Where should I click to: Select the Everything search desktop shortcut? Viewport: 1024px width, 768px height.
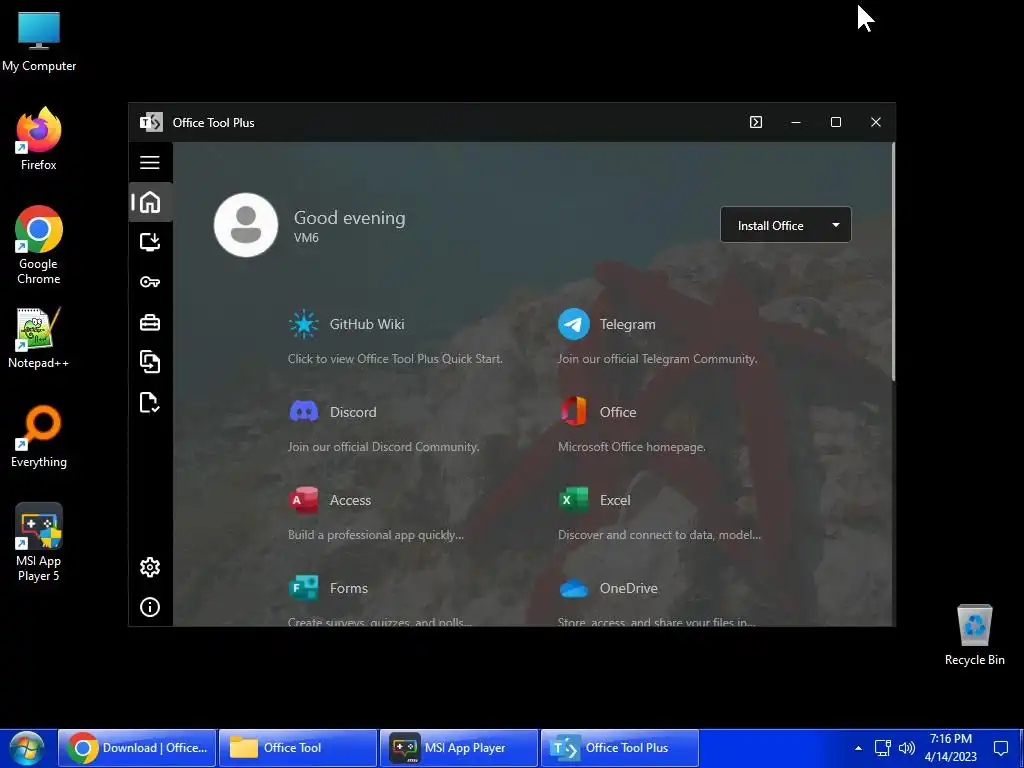(39, 437)
